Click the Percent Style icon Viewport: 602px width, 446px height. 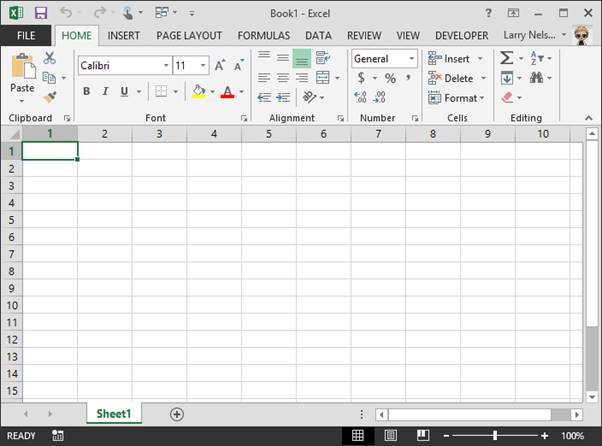[390, 78]
